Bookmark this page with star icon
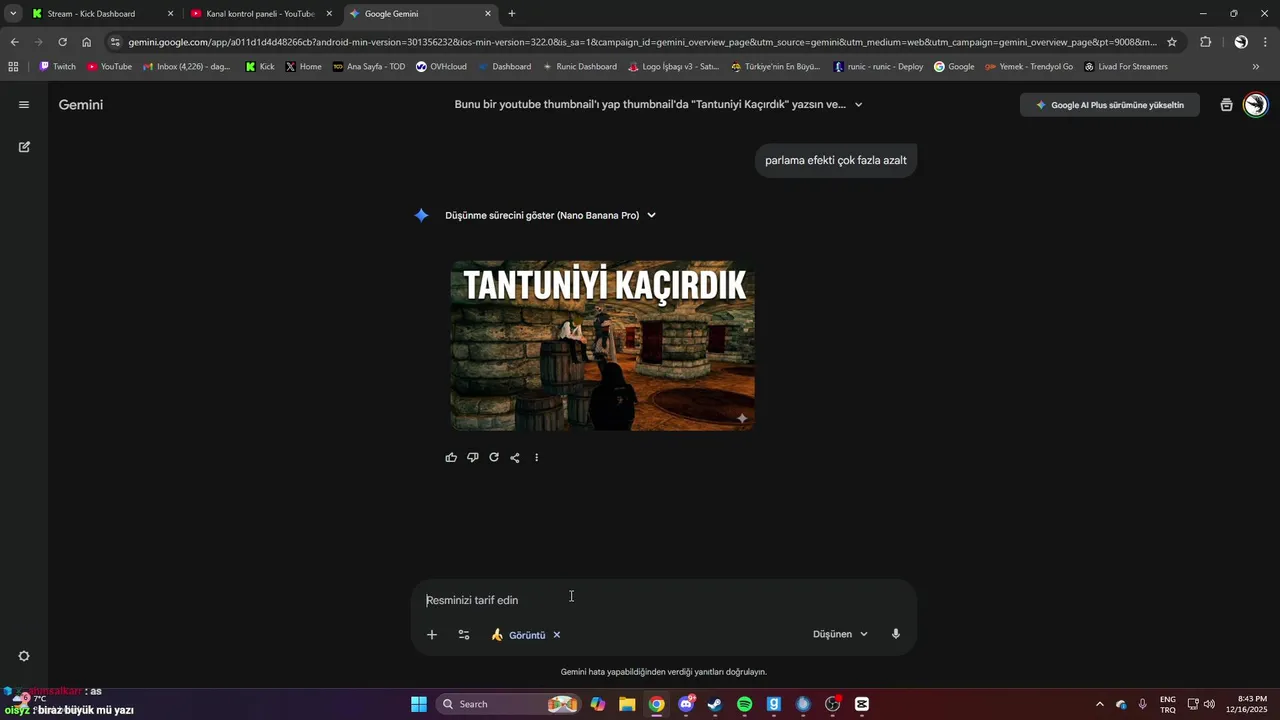Image resolution: width=1280 pixels, height=720 pixels. point(1172,42)
